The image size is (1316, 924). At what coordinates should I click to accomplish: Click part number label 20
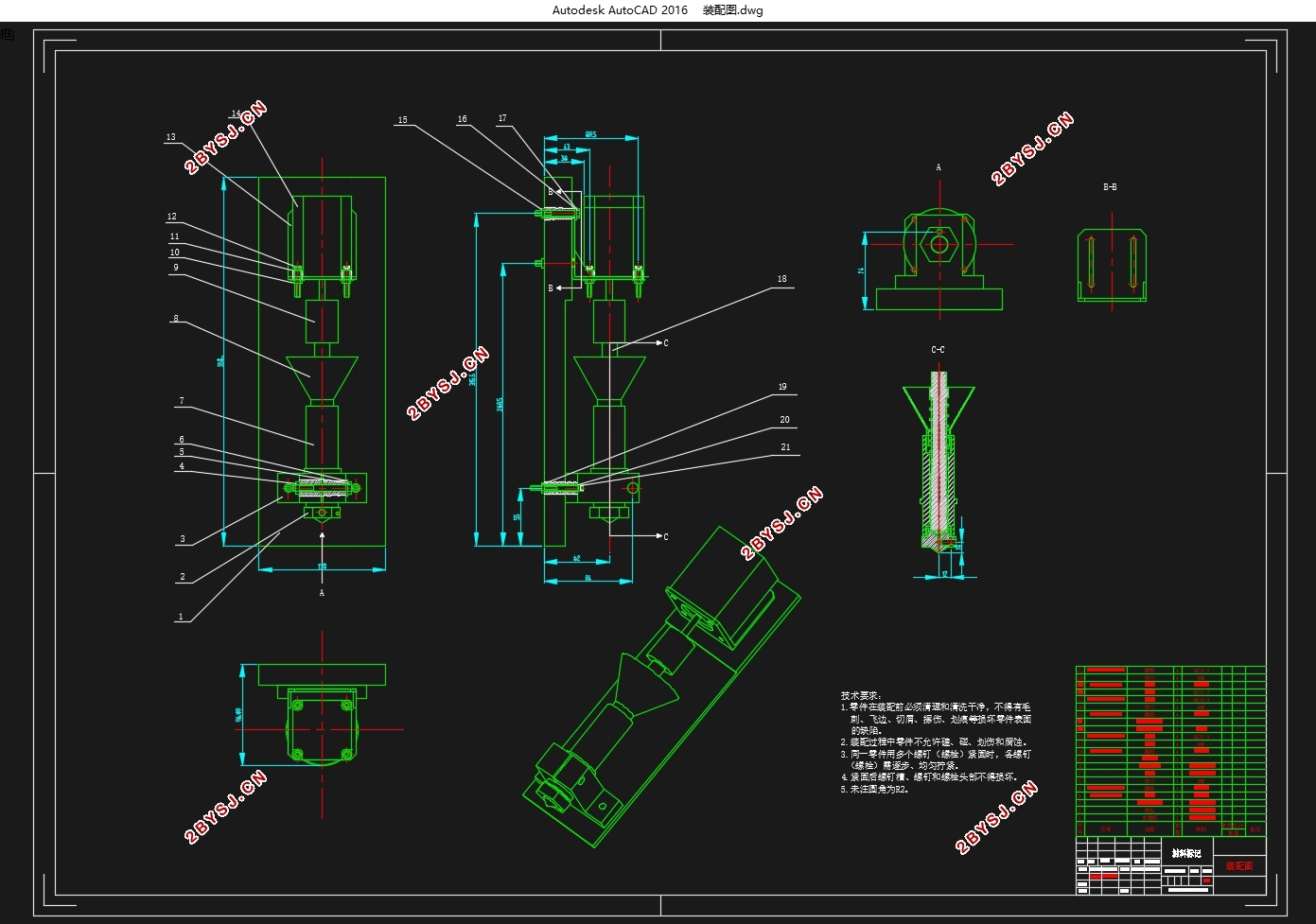784,420
